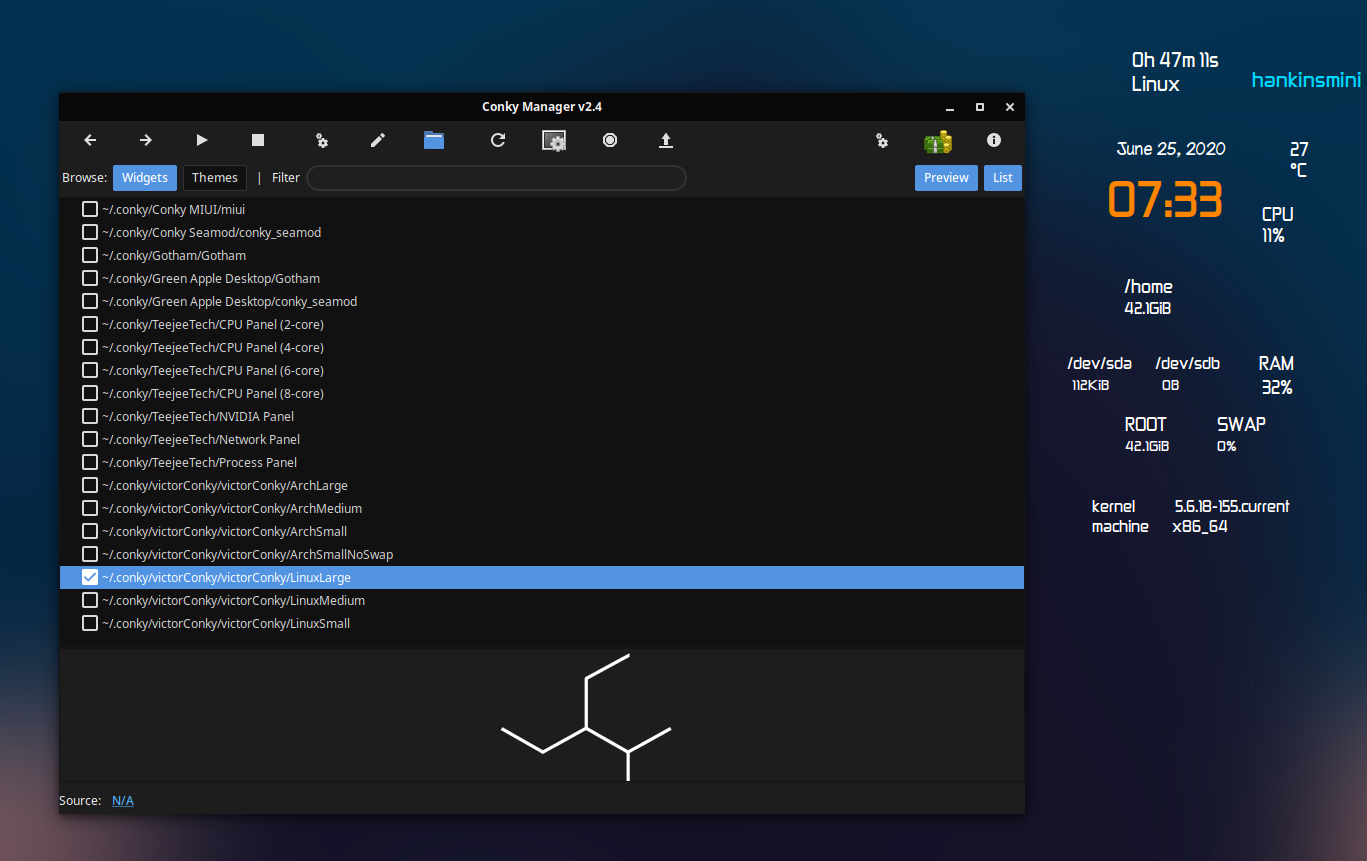Screen dimensions: 1367x861
Task: Click the refresh list icon
Action: pos(498,141)
